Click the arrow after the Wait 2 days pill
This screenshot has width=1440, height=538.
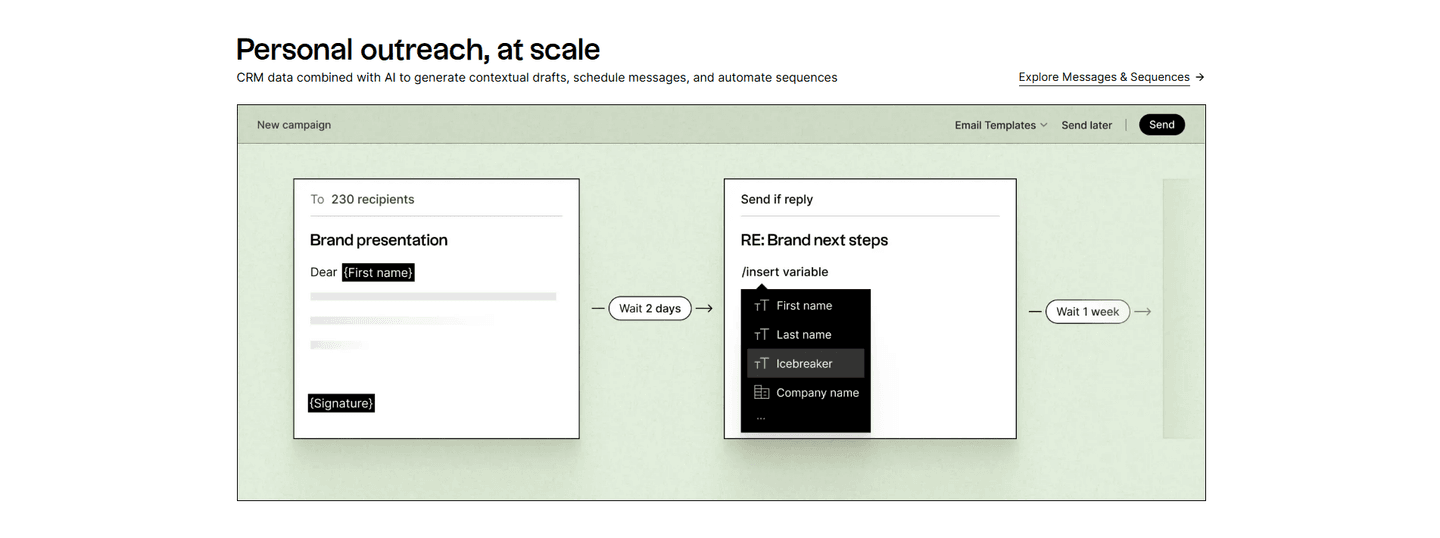(x=704, y=309)
